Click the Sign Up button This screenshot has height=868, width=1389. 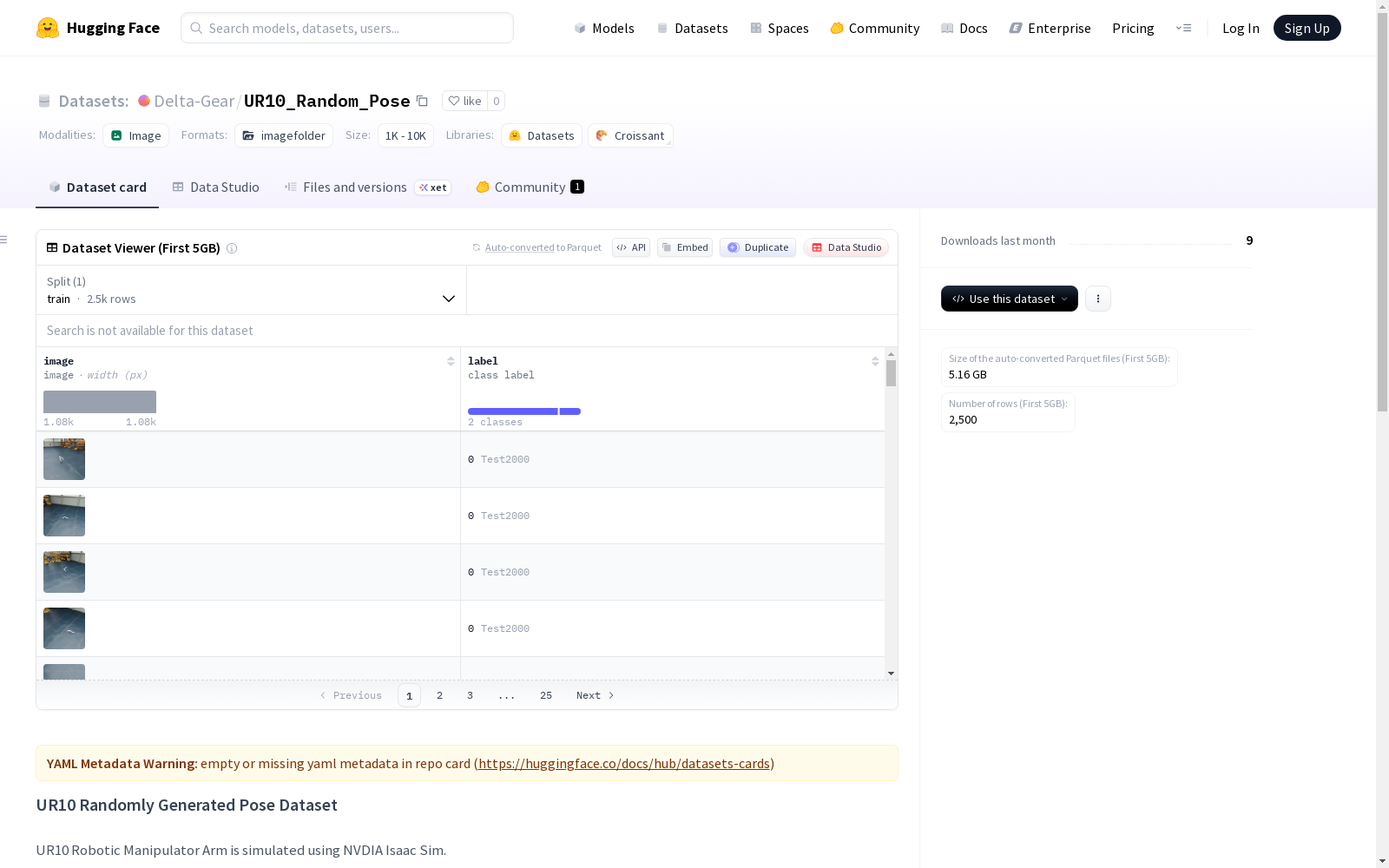coord(1307,28)
